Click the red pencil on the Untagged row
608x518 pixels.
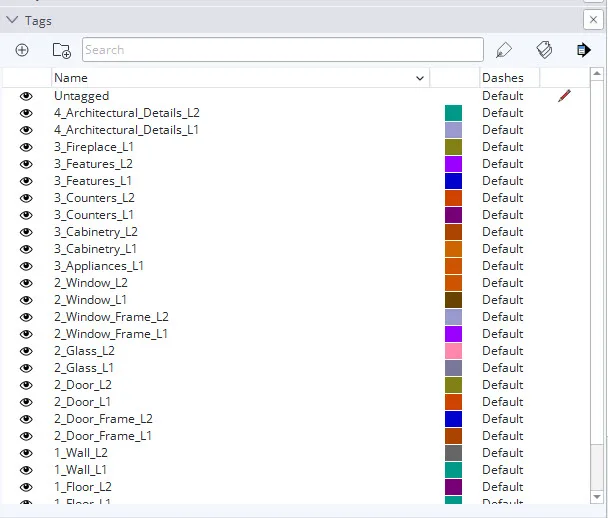click(x=565, y=96)
